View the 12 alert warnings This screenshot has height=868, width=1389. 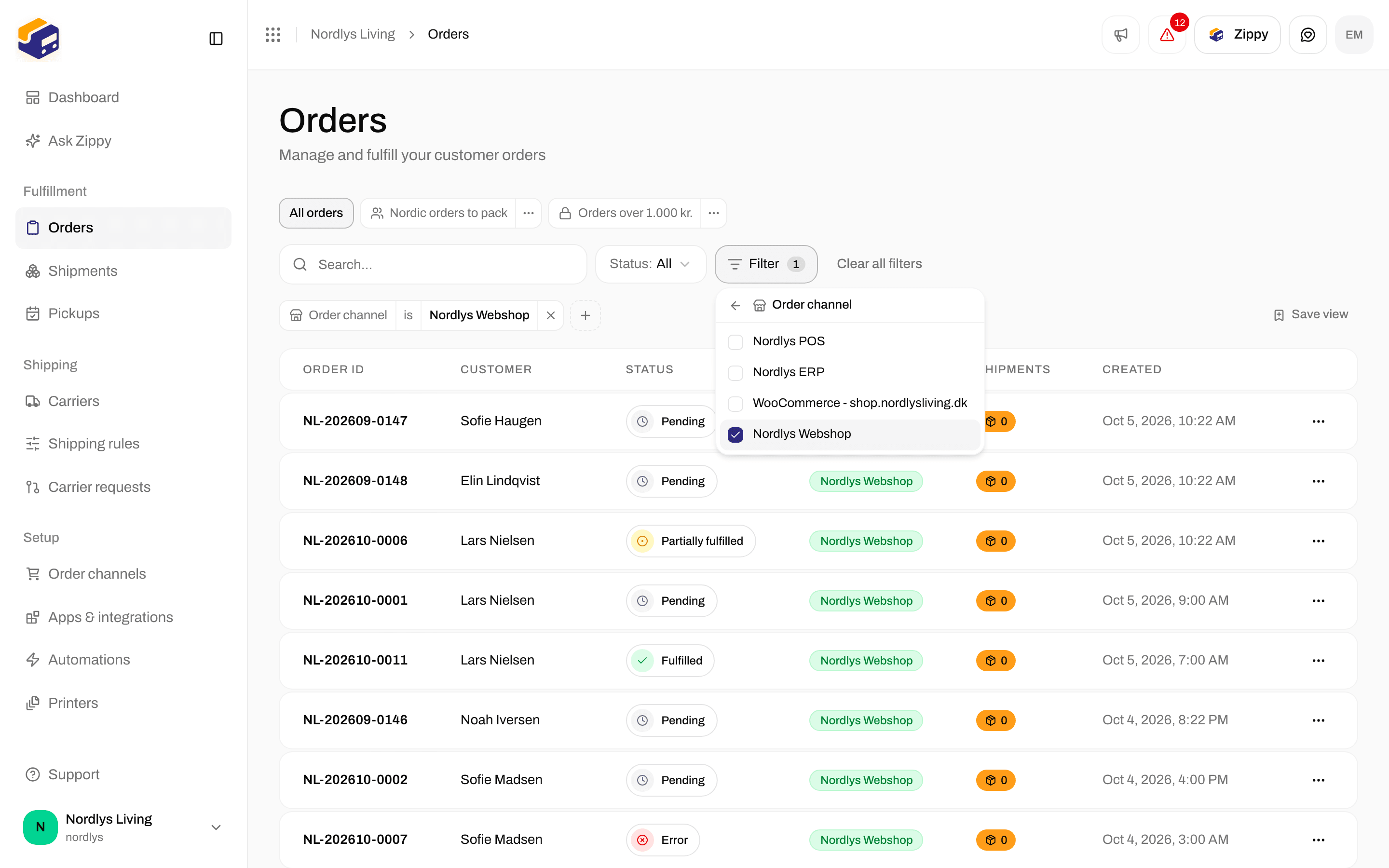[x=1167, y=35]
